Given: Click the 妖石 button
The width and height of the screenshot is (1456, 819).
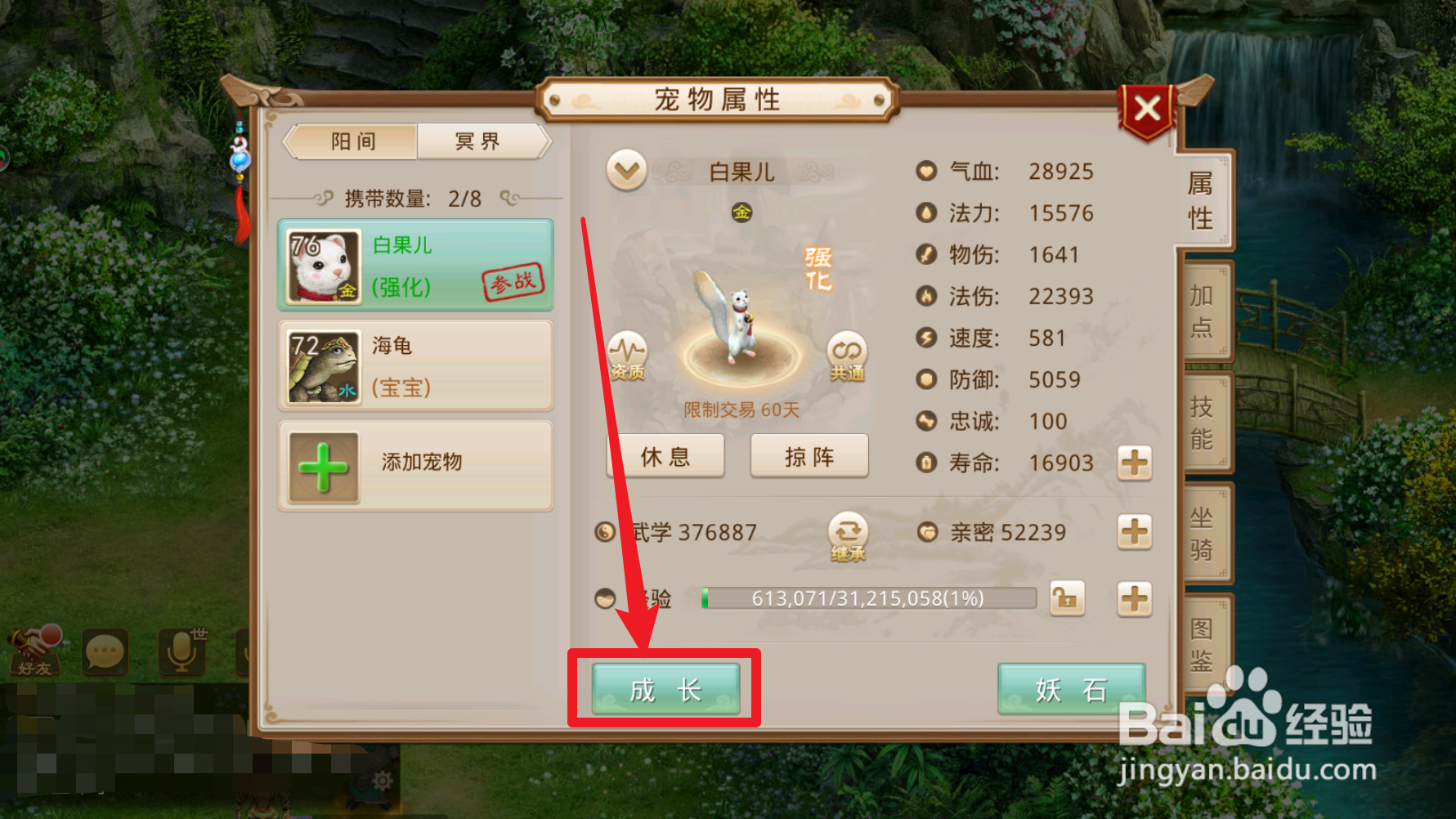Looking at the screenshot, I should (1071, 689).
